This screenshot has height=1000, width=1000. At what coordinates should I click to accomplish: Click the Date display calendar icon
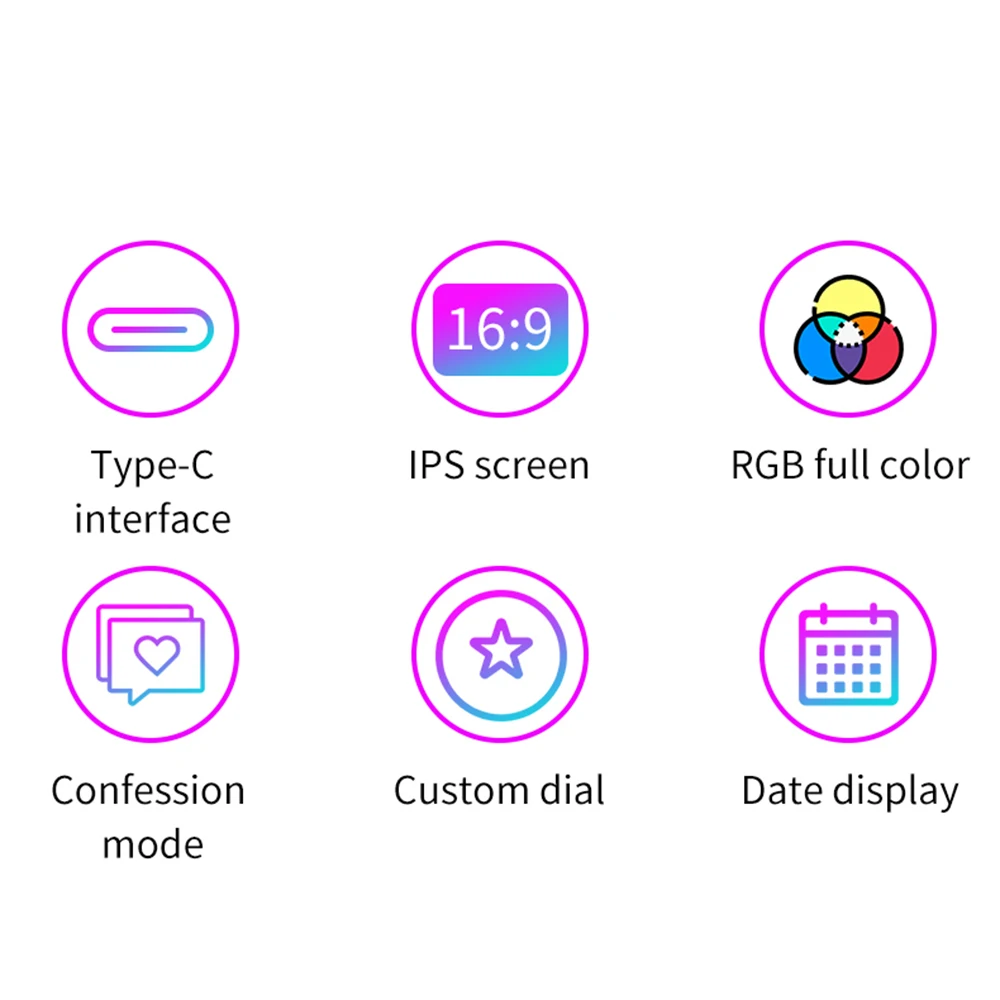coord(848,654)
